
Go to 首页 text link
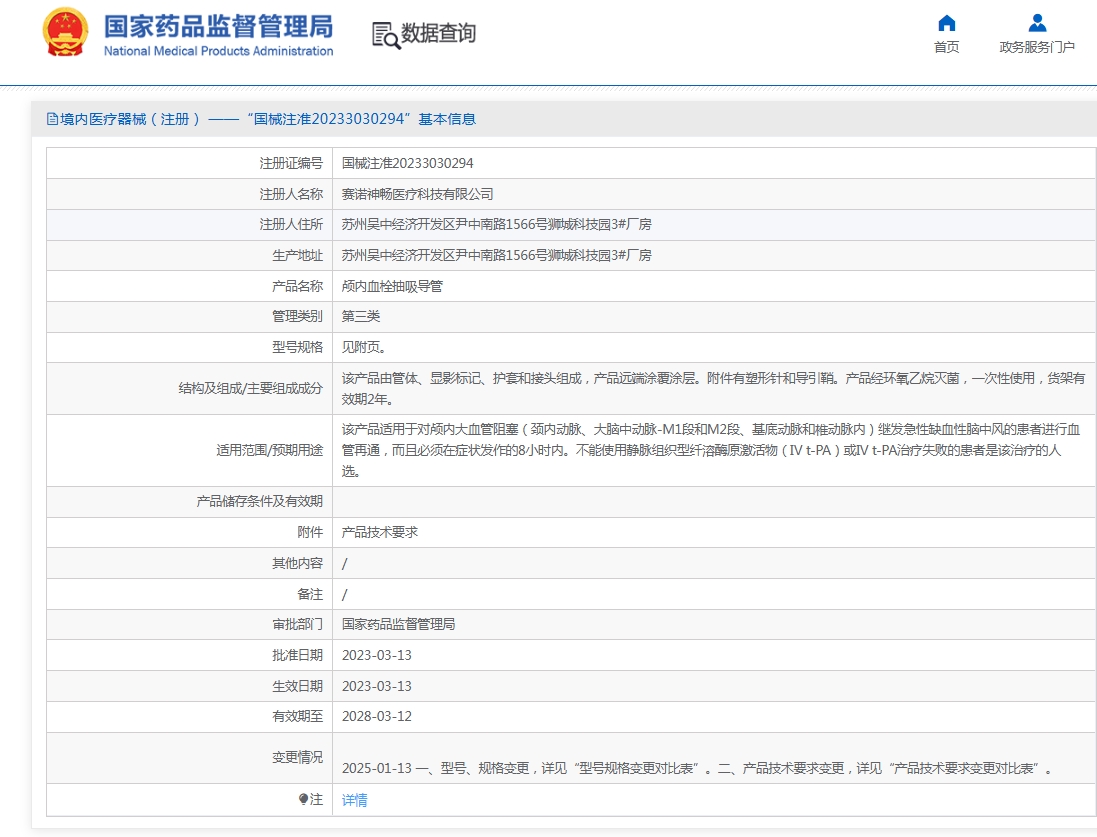(x=947, y=47)
